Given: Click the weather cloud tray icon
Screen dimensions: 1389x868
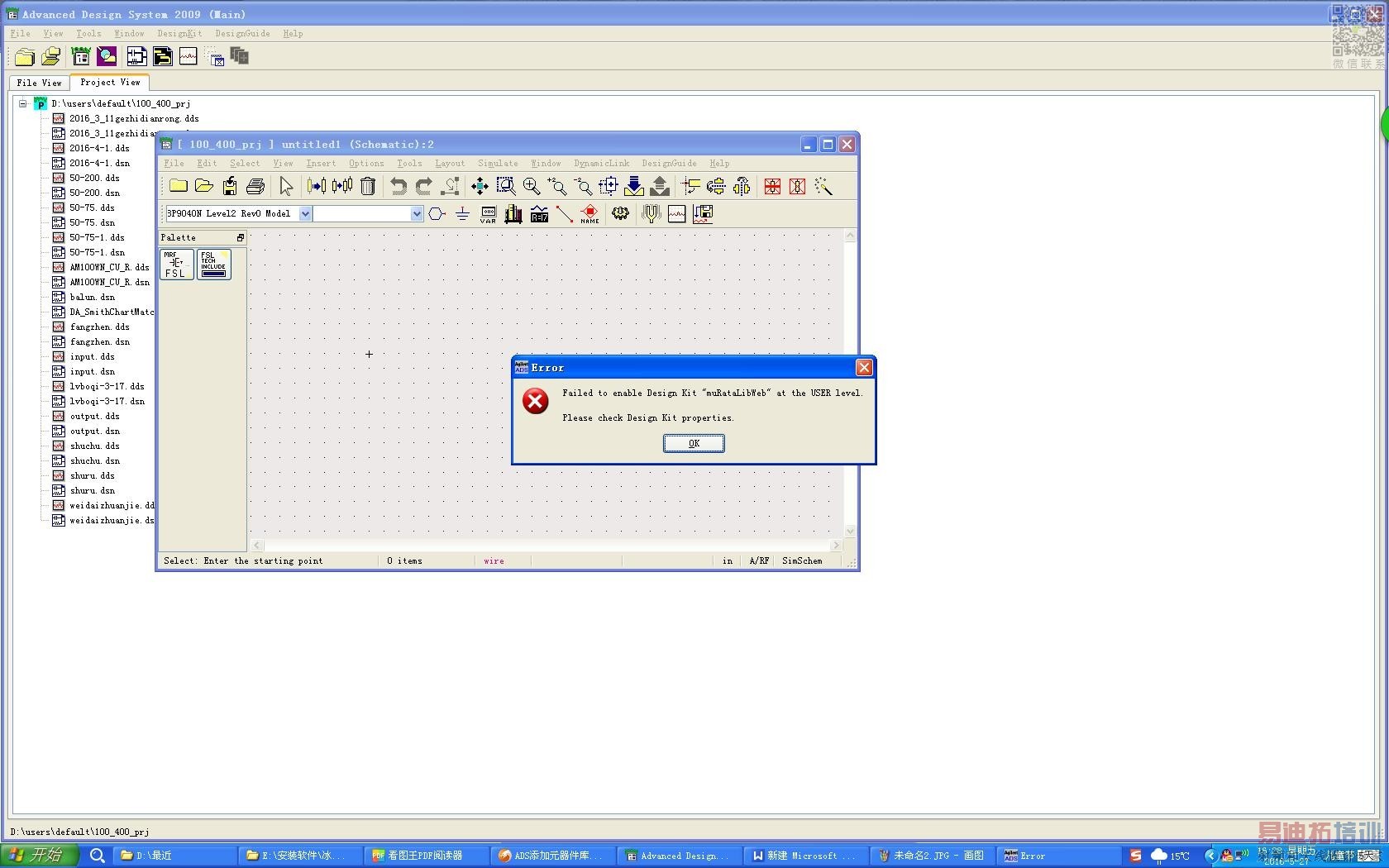Looking at the screenshot, I should coord(1159,856).
